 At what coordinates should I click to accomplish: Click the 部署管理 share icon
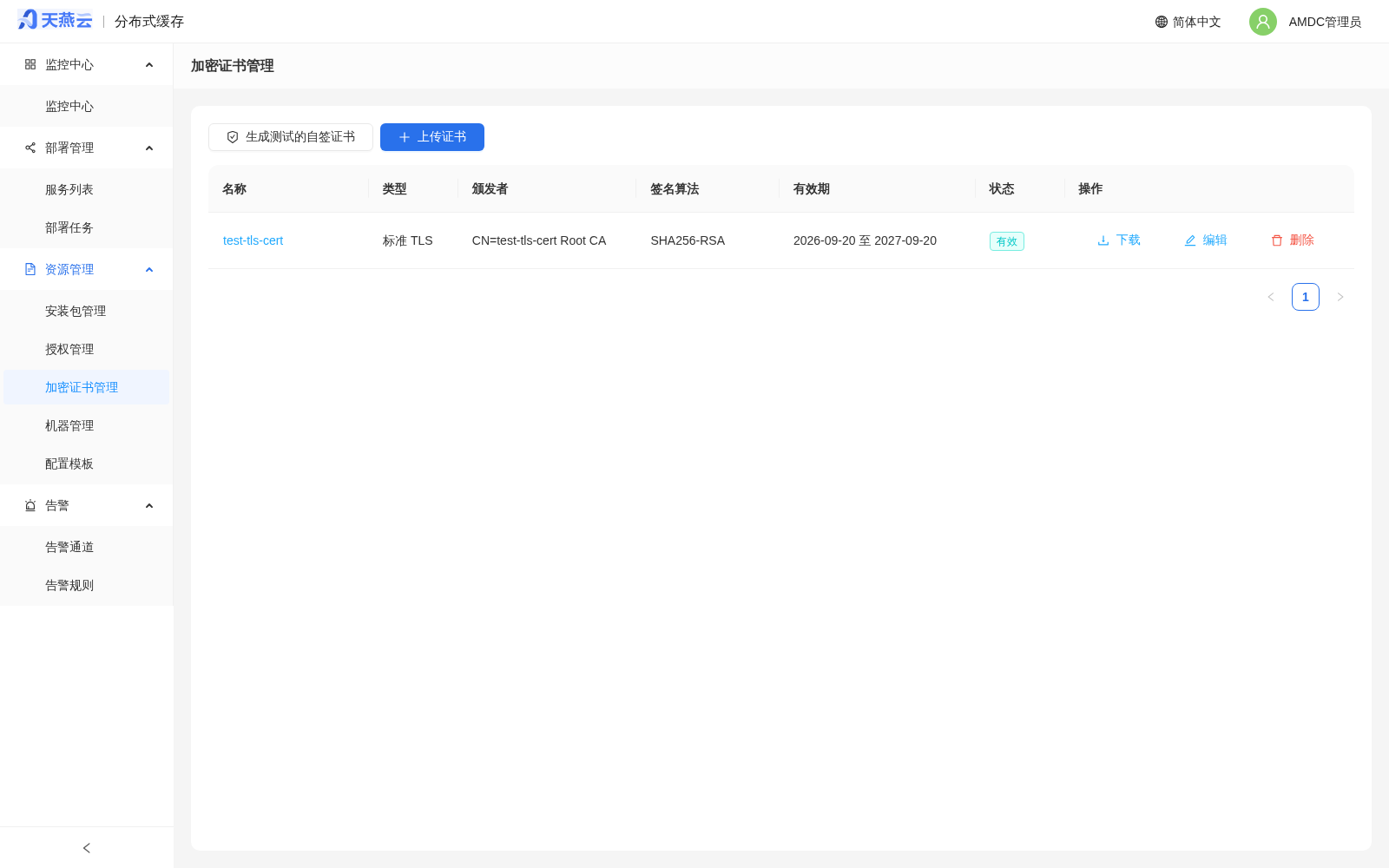[30, 148]
